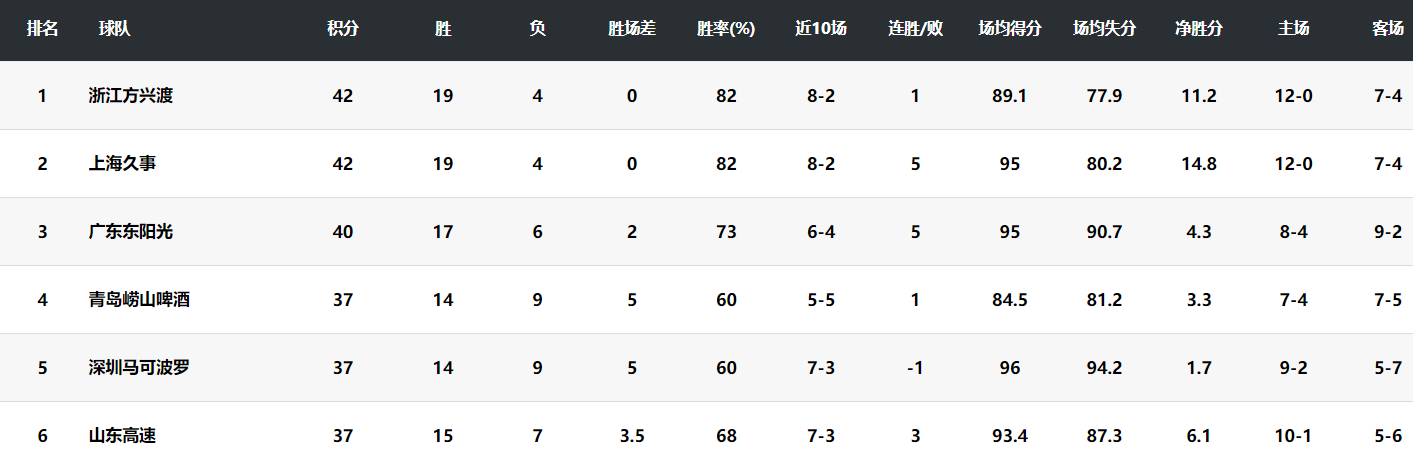This screenshot has width=1413, height=466.
Task: Sort by 积分 column header
Action: [343, 30]
